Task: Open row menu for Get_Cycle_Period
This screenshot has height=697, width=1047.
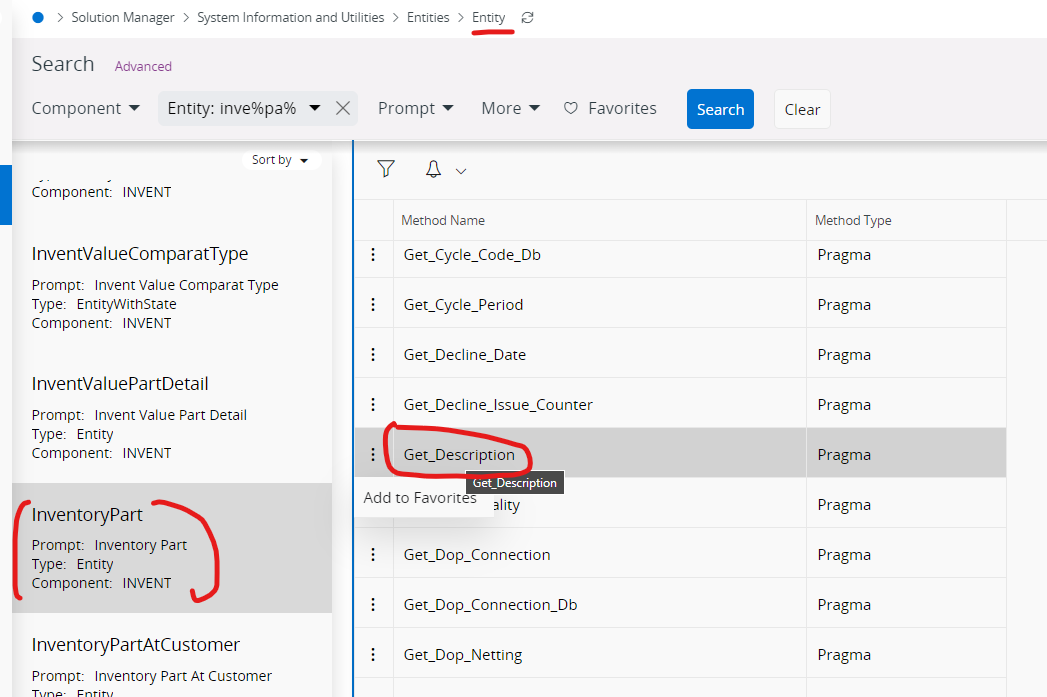Action: pyautogui.click(x=373, y=304)
